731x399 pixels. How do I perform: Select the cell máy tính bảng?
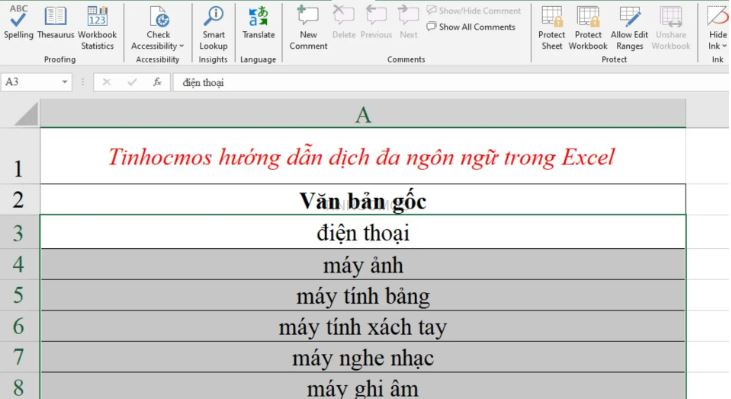[363, 295]
